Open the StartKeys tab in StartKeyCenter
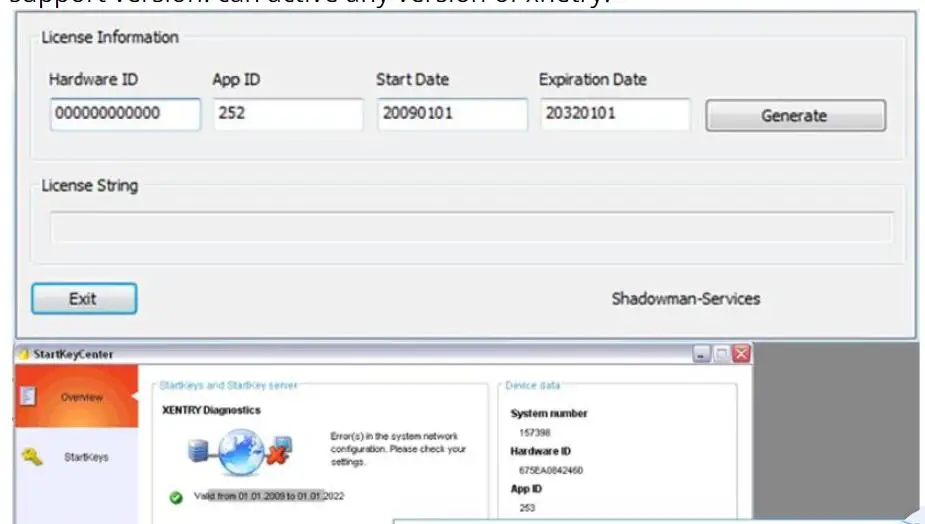The image size is (925, 524). pyautogui.click(x=77, y=457)
